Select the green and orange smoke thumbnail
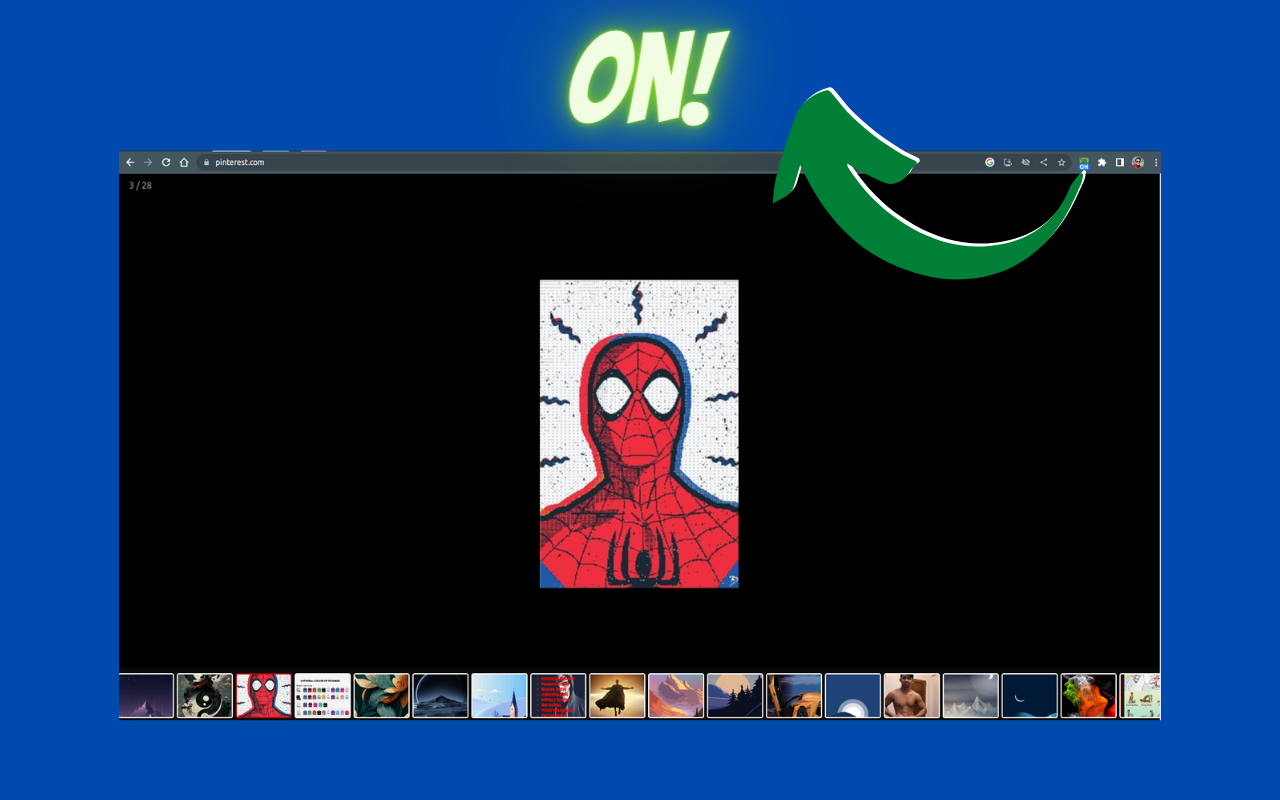Image resolution: width=1280 pixels, height=800 pixels. [x=1090, y=695]
